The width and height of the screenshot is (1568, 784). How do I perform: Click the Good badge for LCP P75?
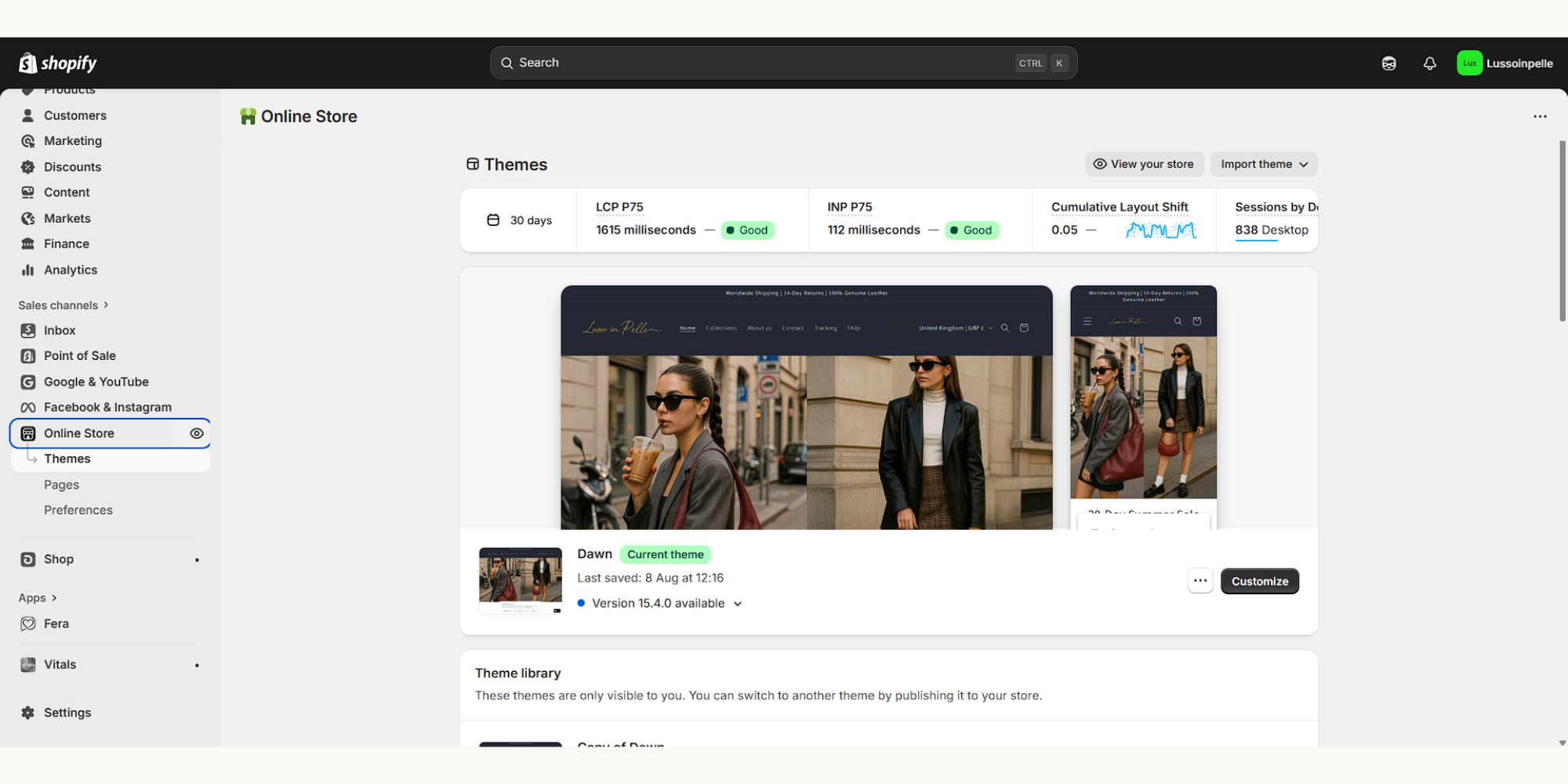click(x=747, y=230)
